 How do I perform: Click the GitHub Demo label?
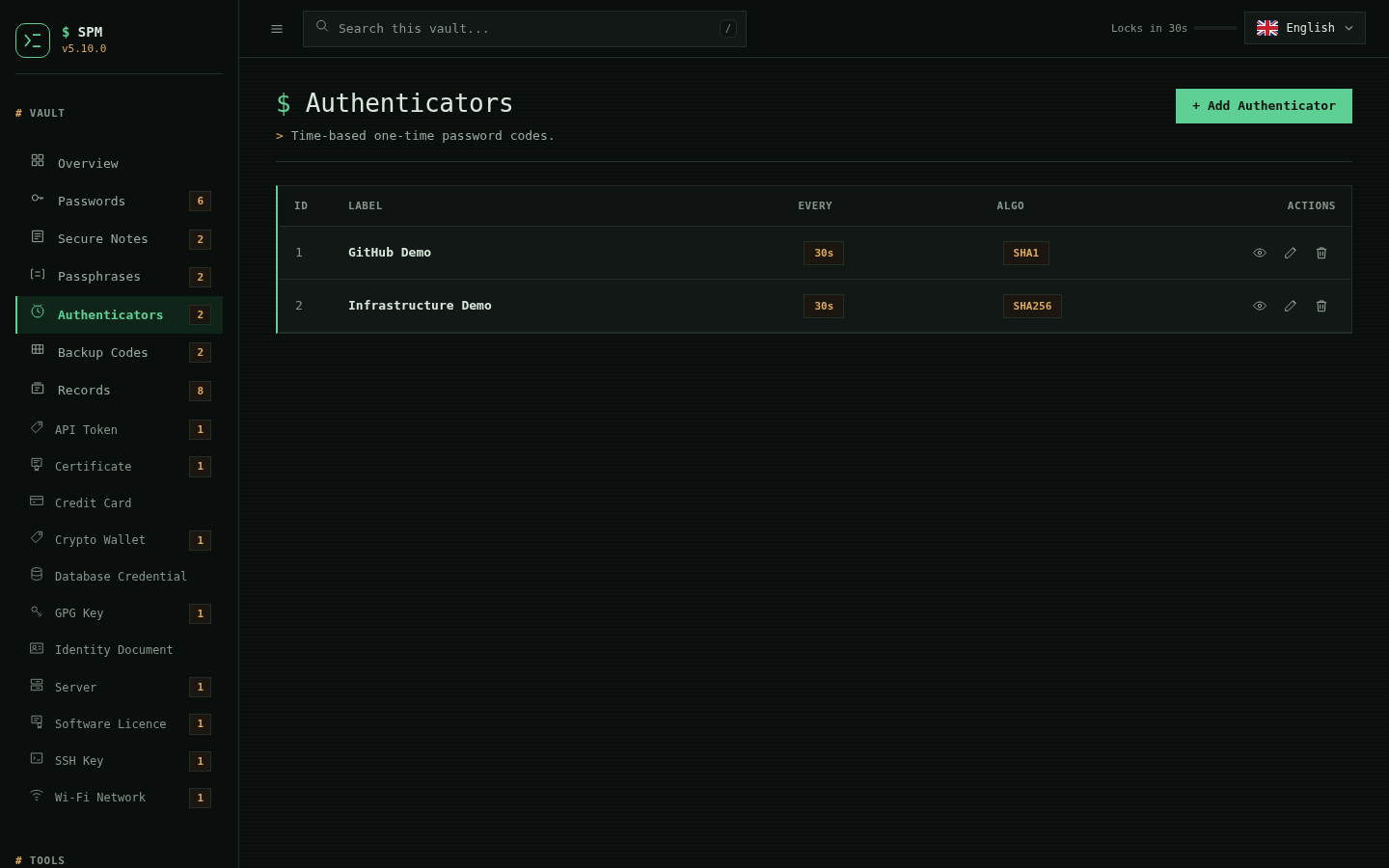point(390,253)
